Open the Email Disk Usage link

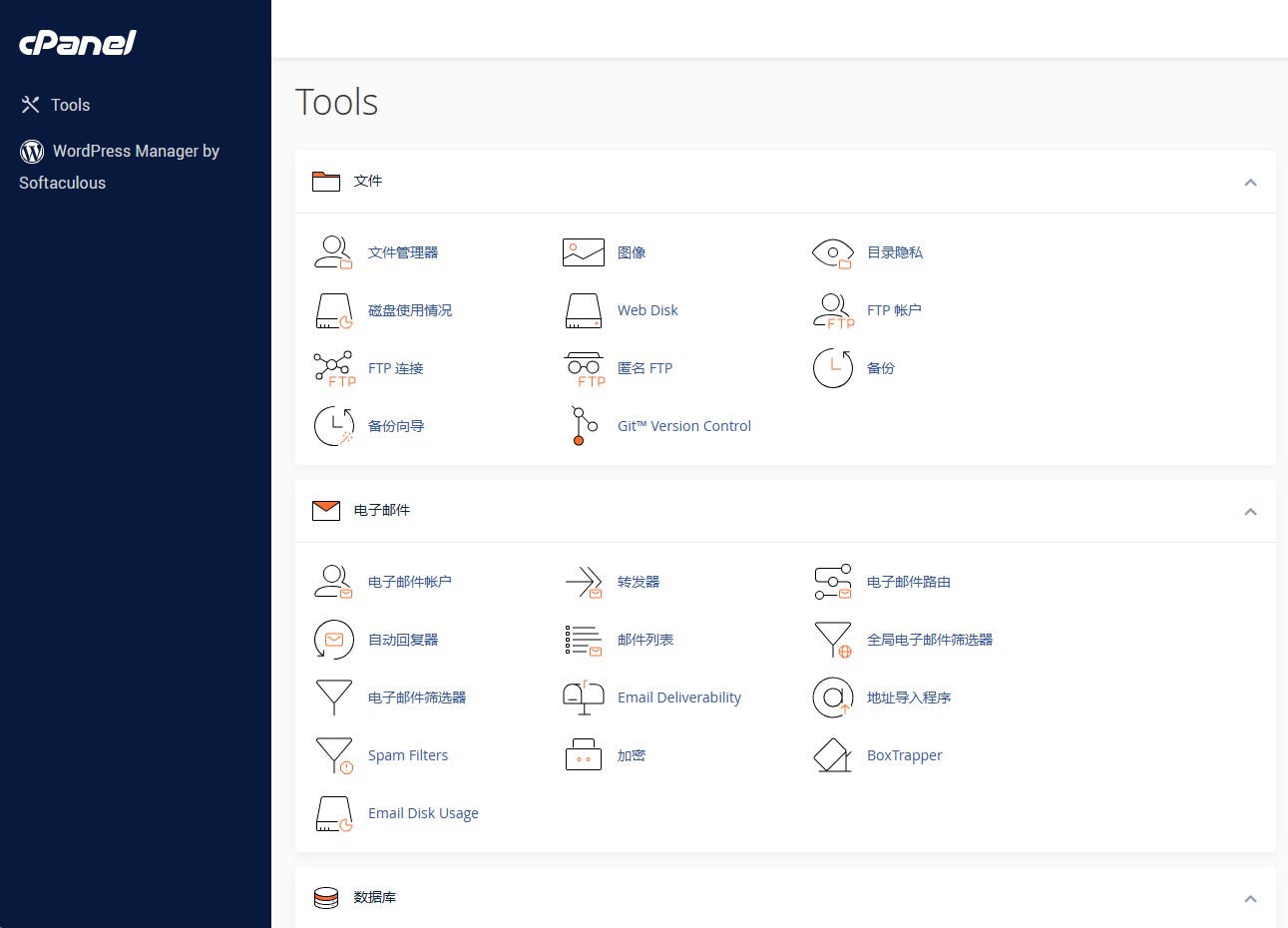[x=423, y=813]
